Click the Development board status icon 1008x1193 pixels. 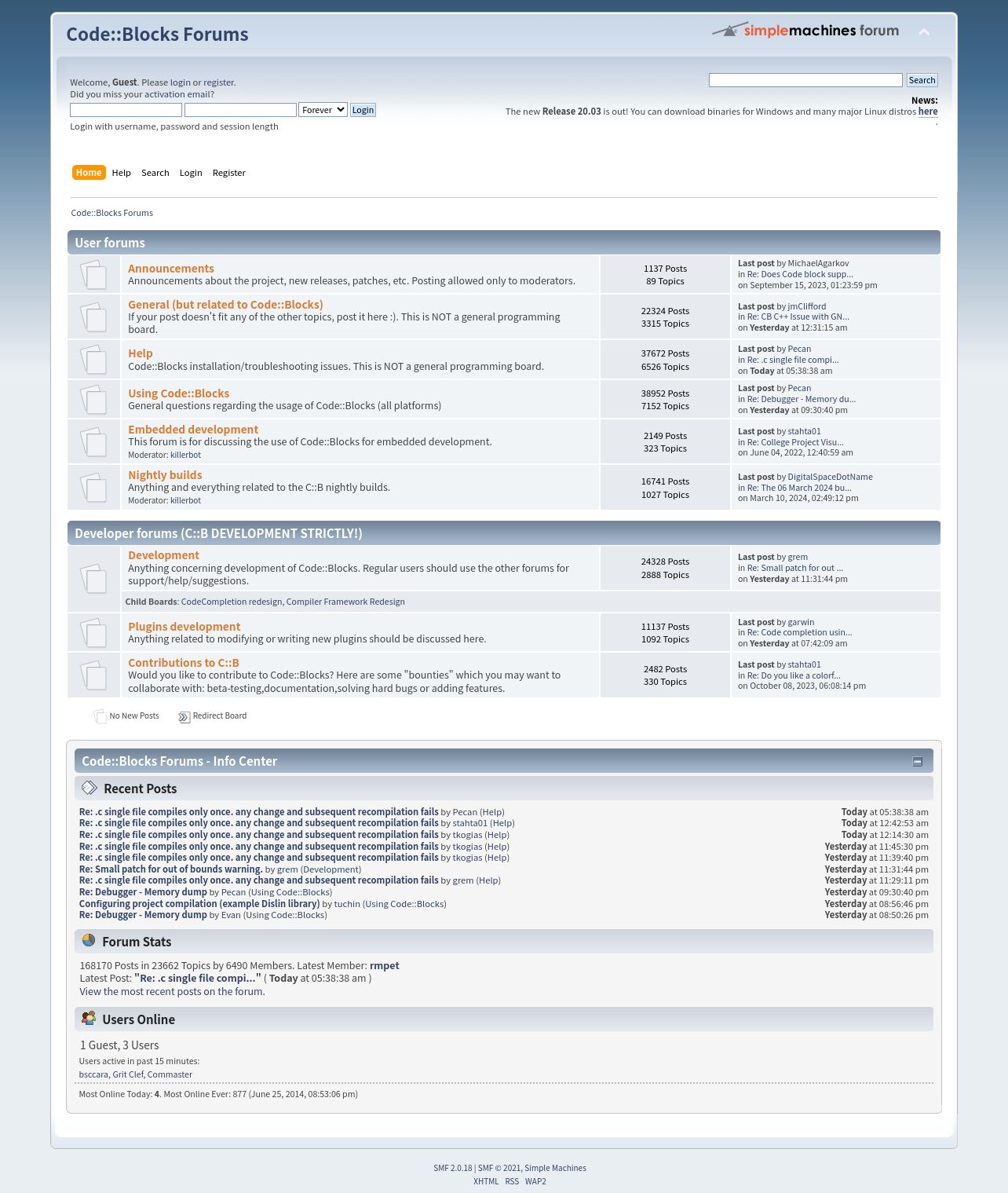(93, 578)
